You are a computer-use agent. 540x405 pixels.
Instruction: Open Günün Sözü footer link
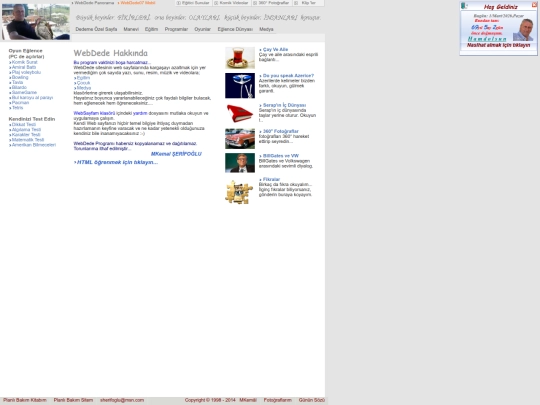pos(312,400)
